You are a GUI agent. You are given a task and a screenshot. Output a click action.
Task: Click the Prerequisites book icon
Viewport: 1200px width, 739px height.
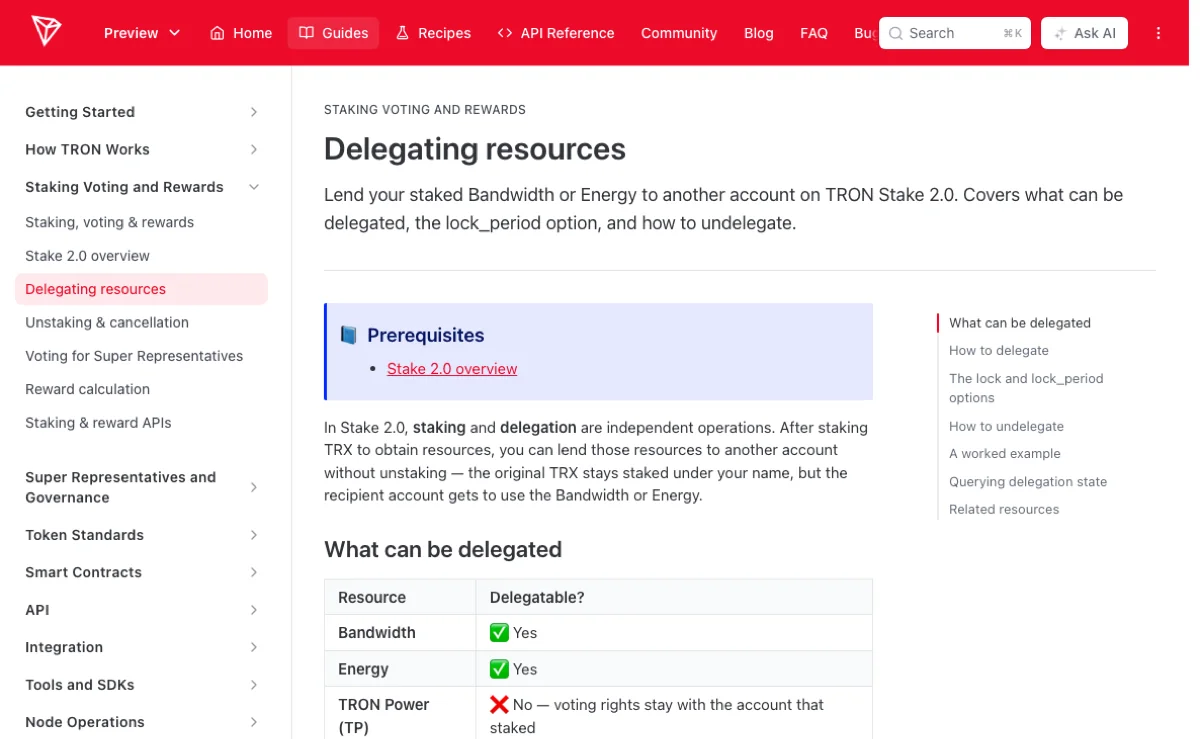(349, 335)
